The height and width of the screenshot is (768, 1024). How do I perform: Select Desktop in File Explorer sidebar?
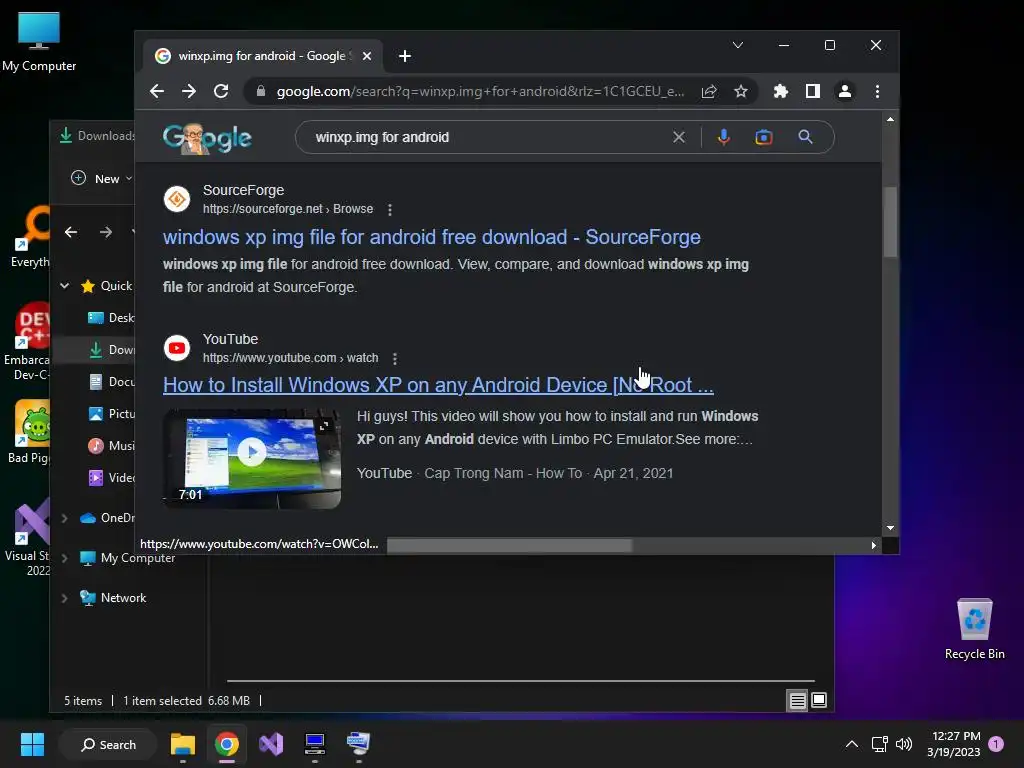pyautogui.click(x=111, y=318)
